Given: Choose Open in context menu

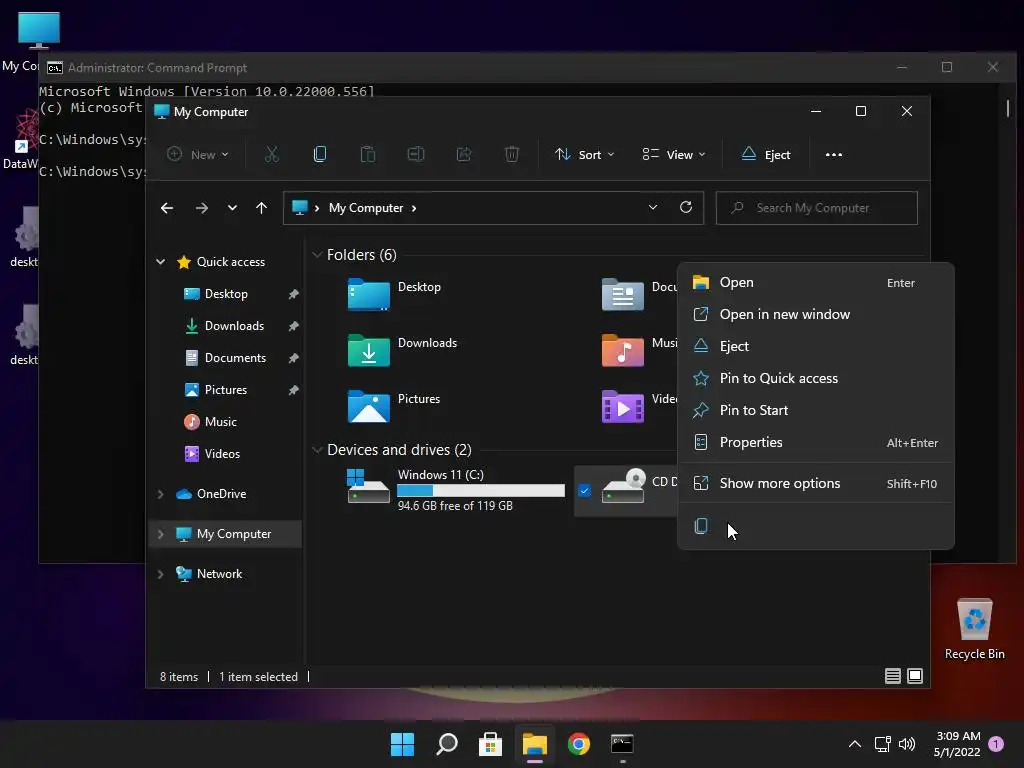Looking at the screenshot, I should coord(816,282).
